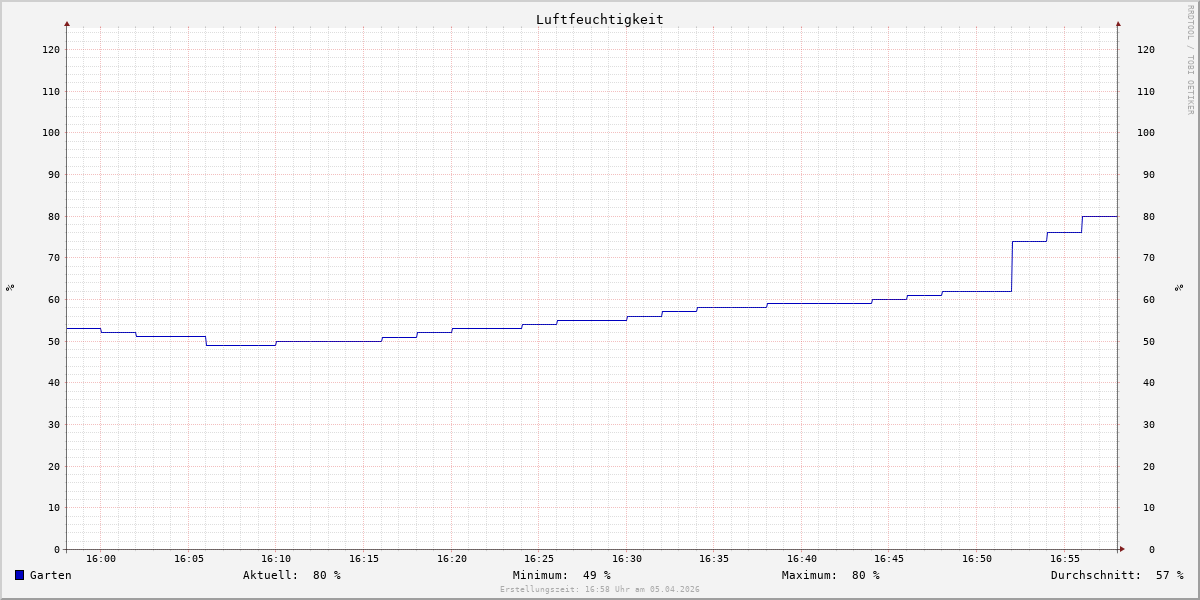Click the 16:55 time axis label
The image size is (1200, 600).
click(1065, 559)
